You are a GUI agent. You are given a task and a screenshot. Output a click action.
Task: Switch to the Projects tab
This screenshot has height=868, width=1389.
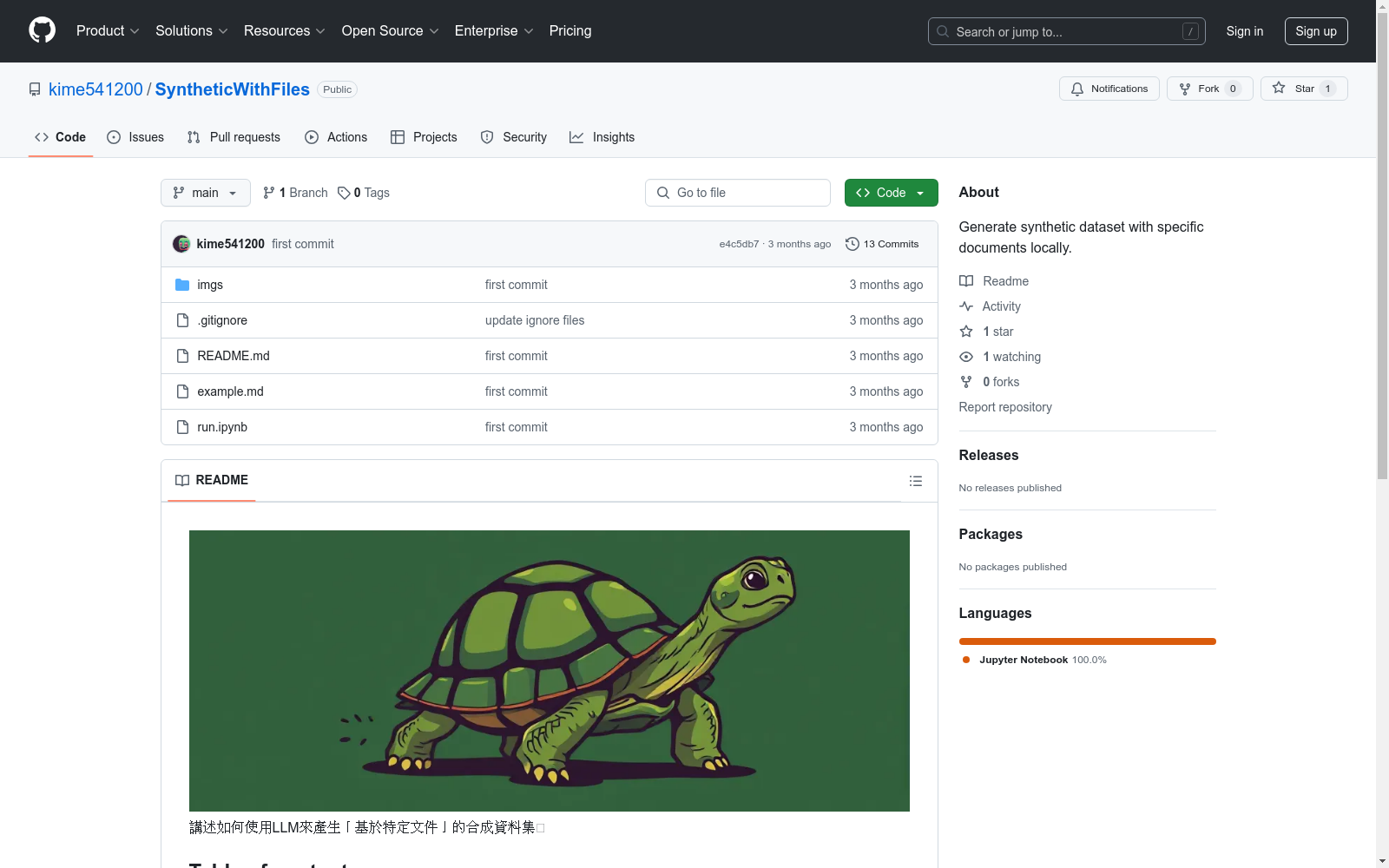tap(424, 137)
